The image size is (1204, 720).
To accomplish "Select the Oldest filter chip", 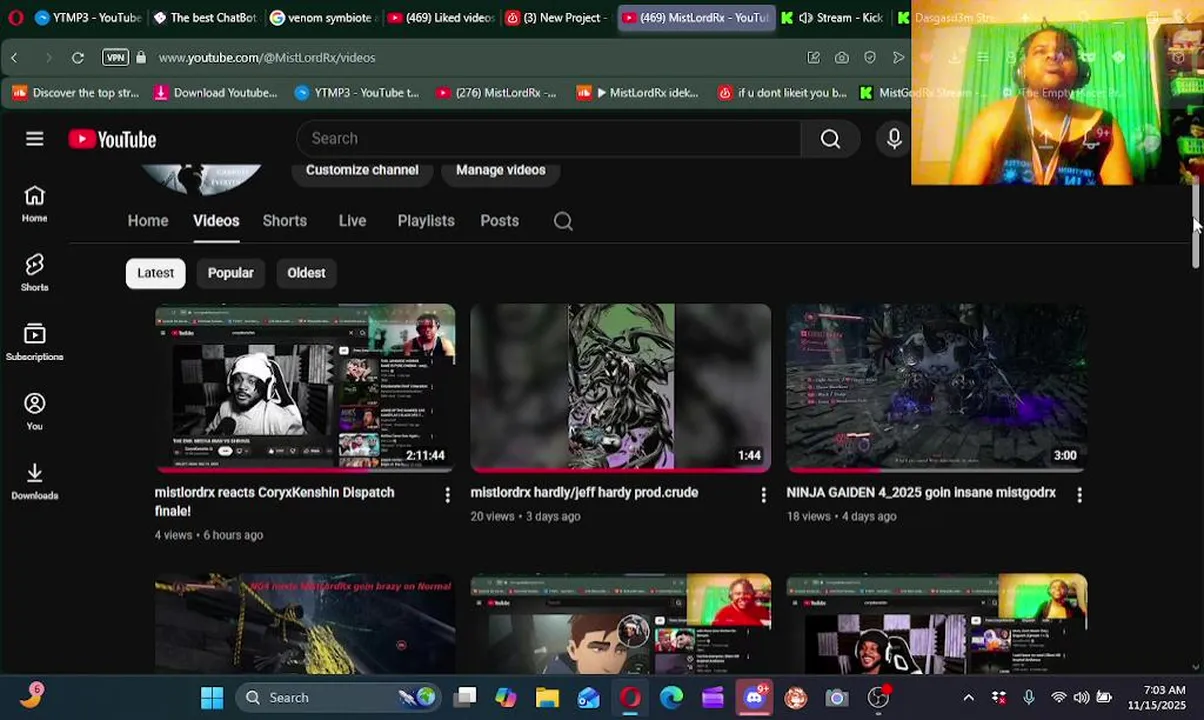I will point(306,273).
